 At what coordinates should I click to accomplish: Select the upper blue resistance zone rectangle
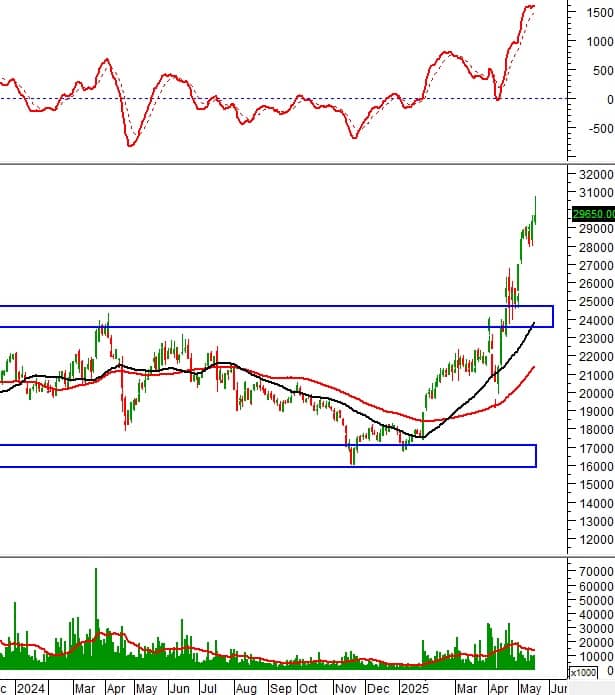point(276,316)
